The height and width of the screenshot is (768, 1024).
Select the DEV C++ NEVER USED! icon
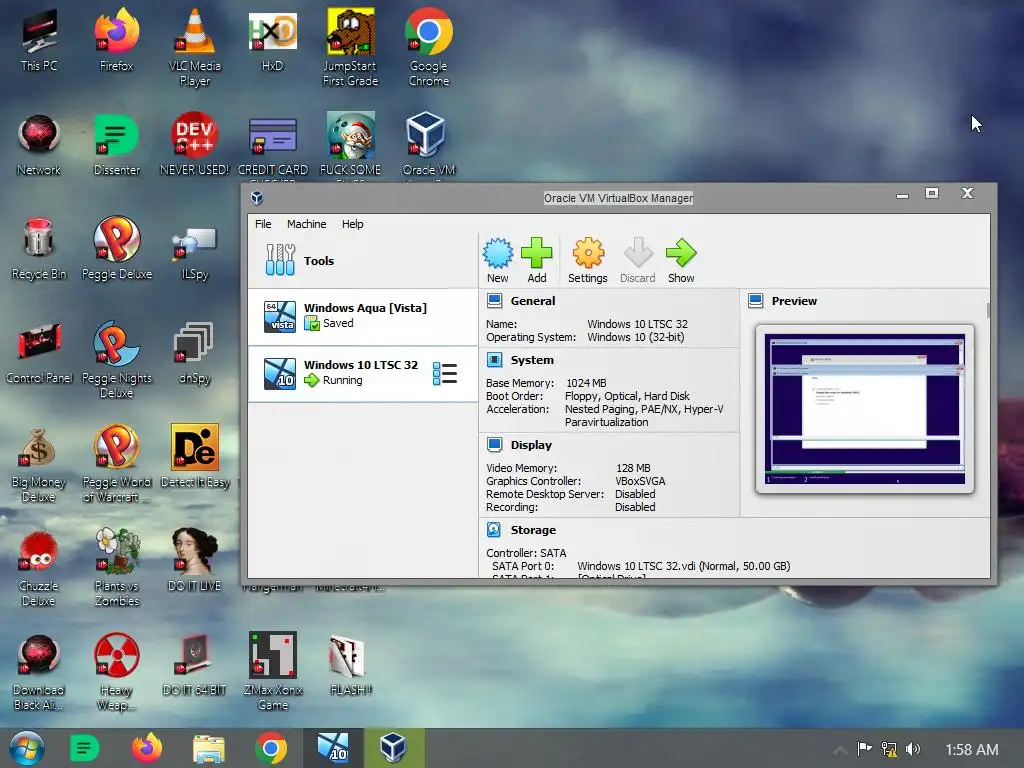(x=195, y=144)
